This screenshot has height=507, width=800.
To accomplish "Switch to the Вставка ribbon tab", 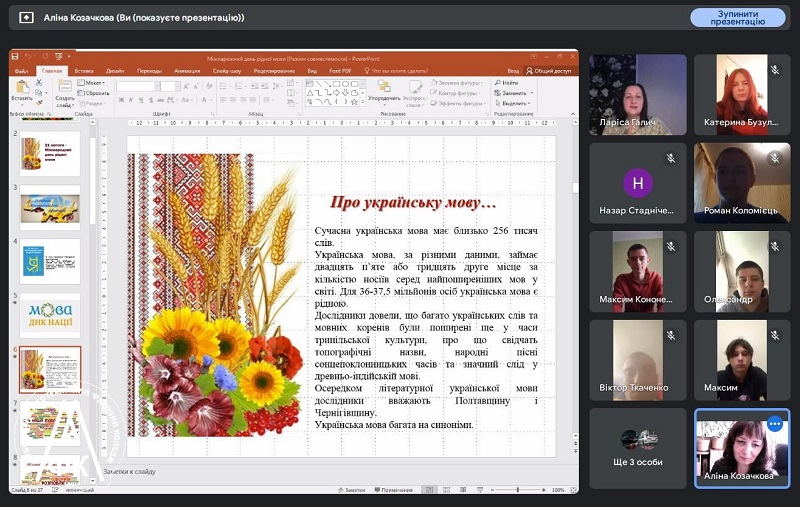I will tap(84, 71).
